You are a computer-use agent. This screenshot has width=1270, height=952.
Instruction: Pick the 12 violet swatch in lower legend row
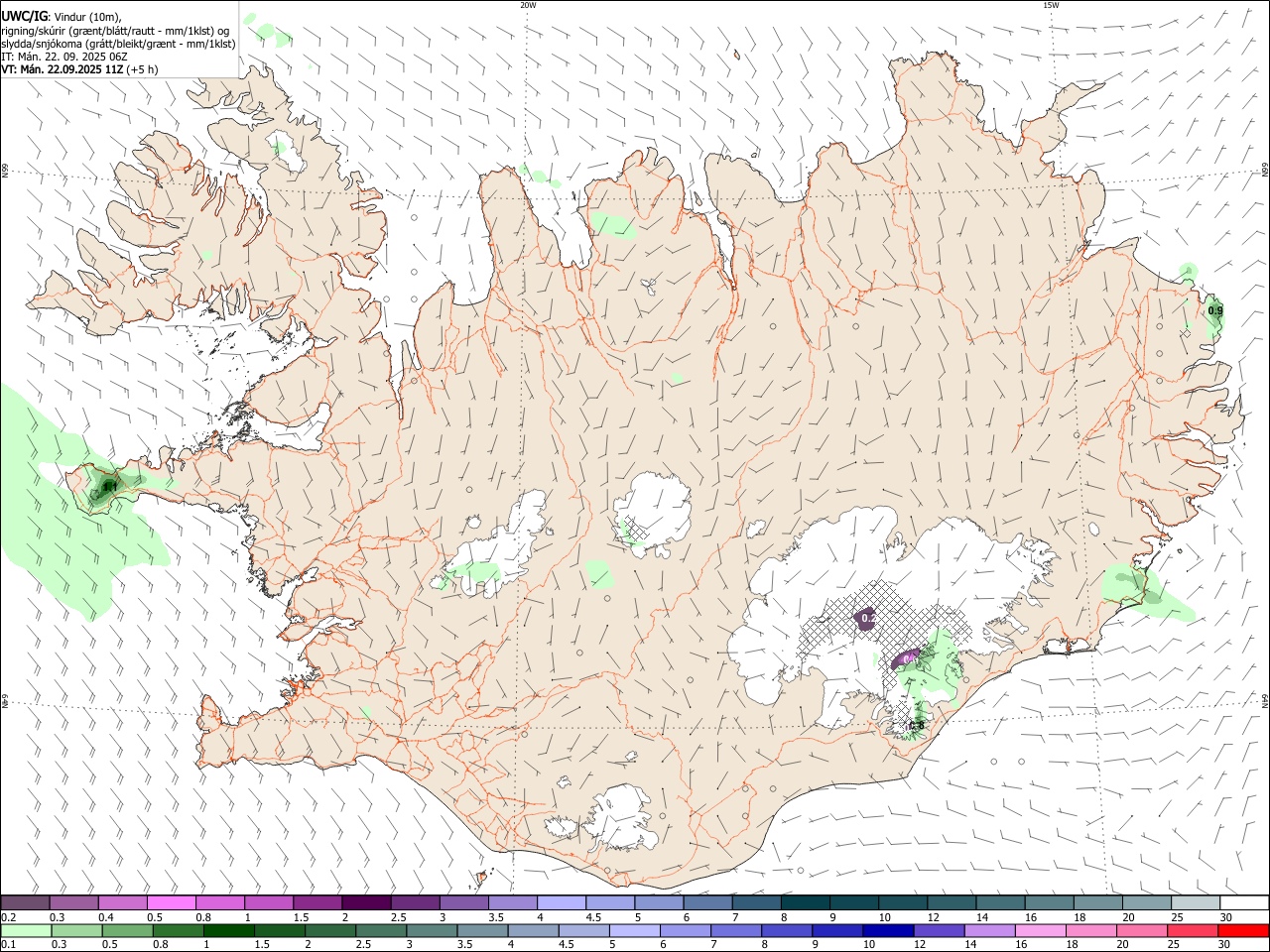(x=939, y=930)
